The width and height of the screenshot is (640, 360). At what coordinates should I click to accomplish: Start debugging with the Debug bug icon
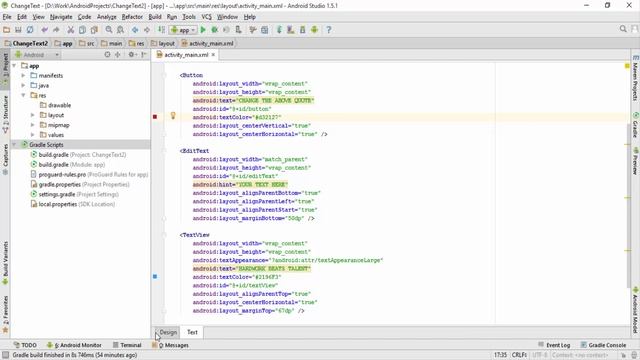point(215,30)
